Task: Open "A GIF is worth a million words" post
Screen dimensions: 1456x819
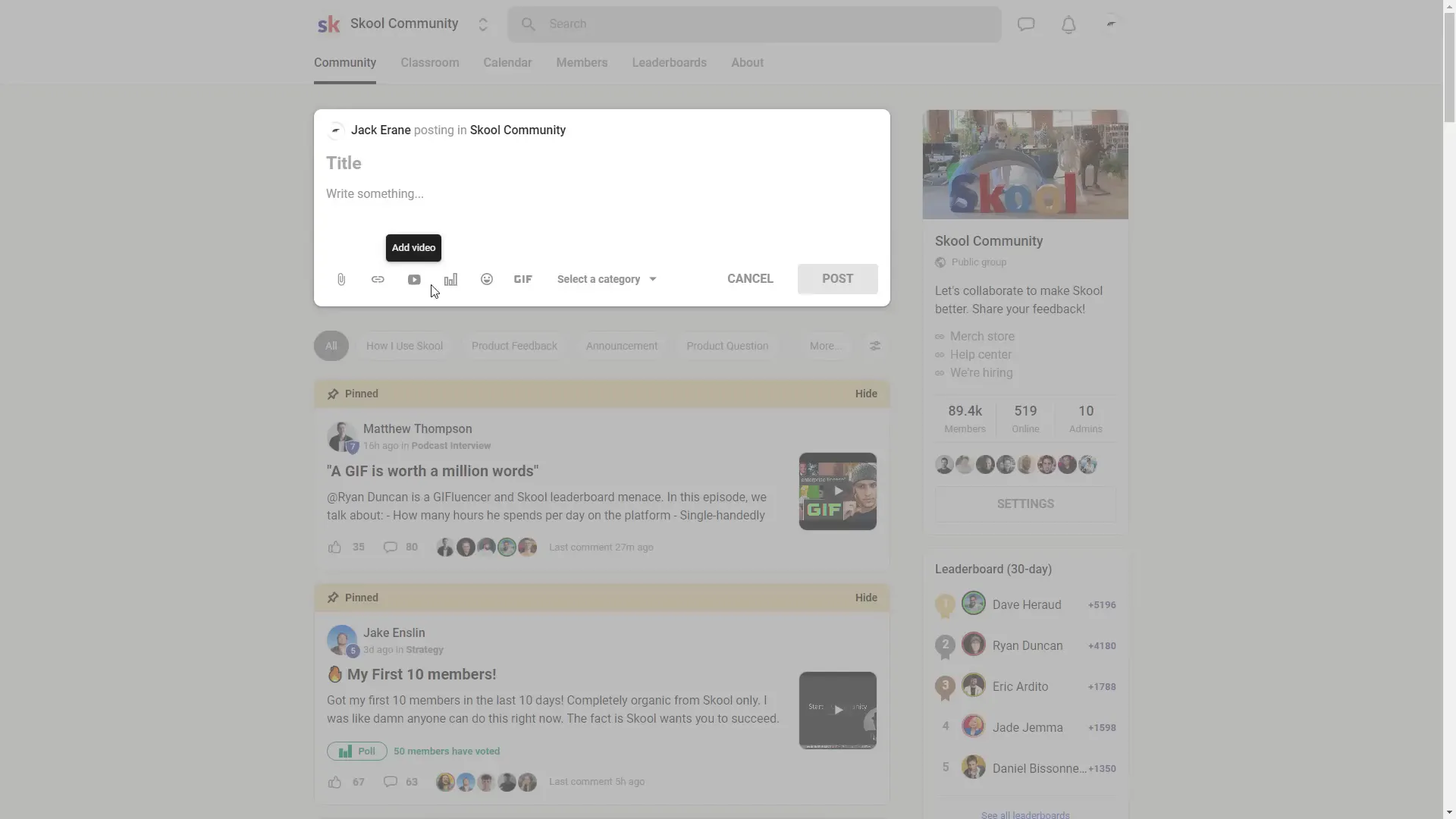Action: [432, 471]
